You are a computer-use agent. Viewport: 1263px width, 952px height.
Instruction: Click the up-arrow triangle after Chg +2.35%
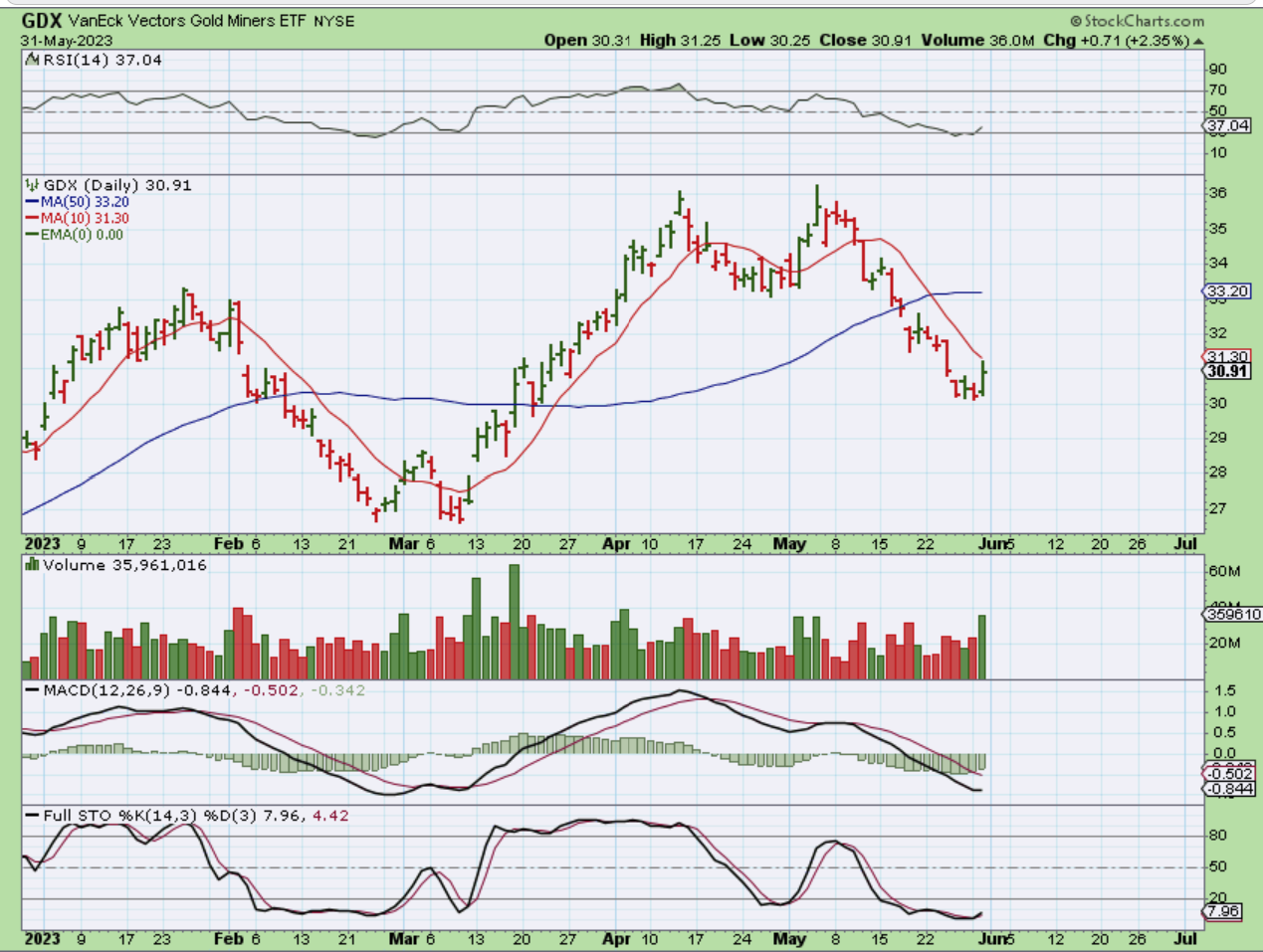1197,41
